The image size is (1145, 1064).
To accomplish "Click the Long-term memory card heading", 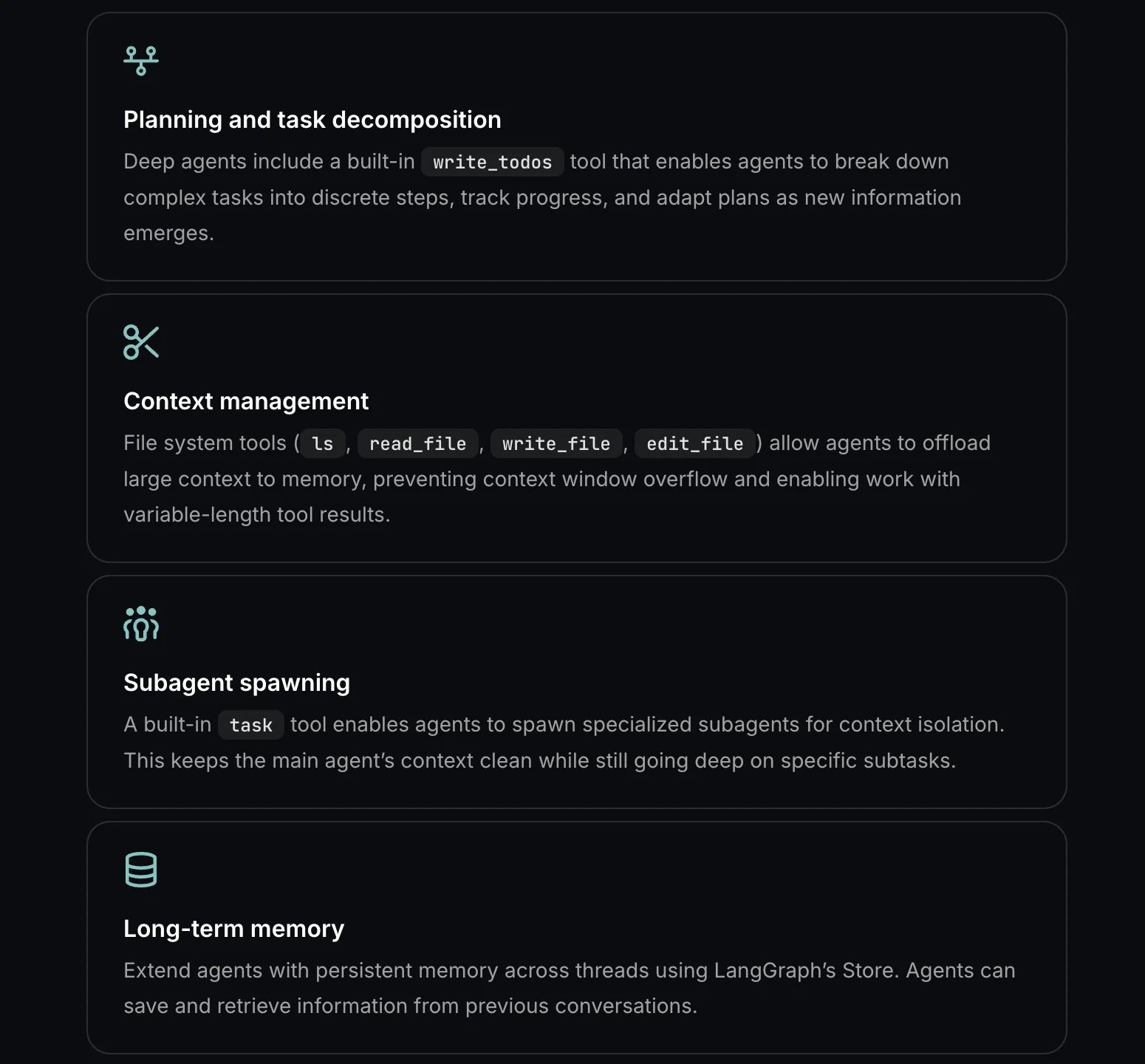I will (233, 929).
